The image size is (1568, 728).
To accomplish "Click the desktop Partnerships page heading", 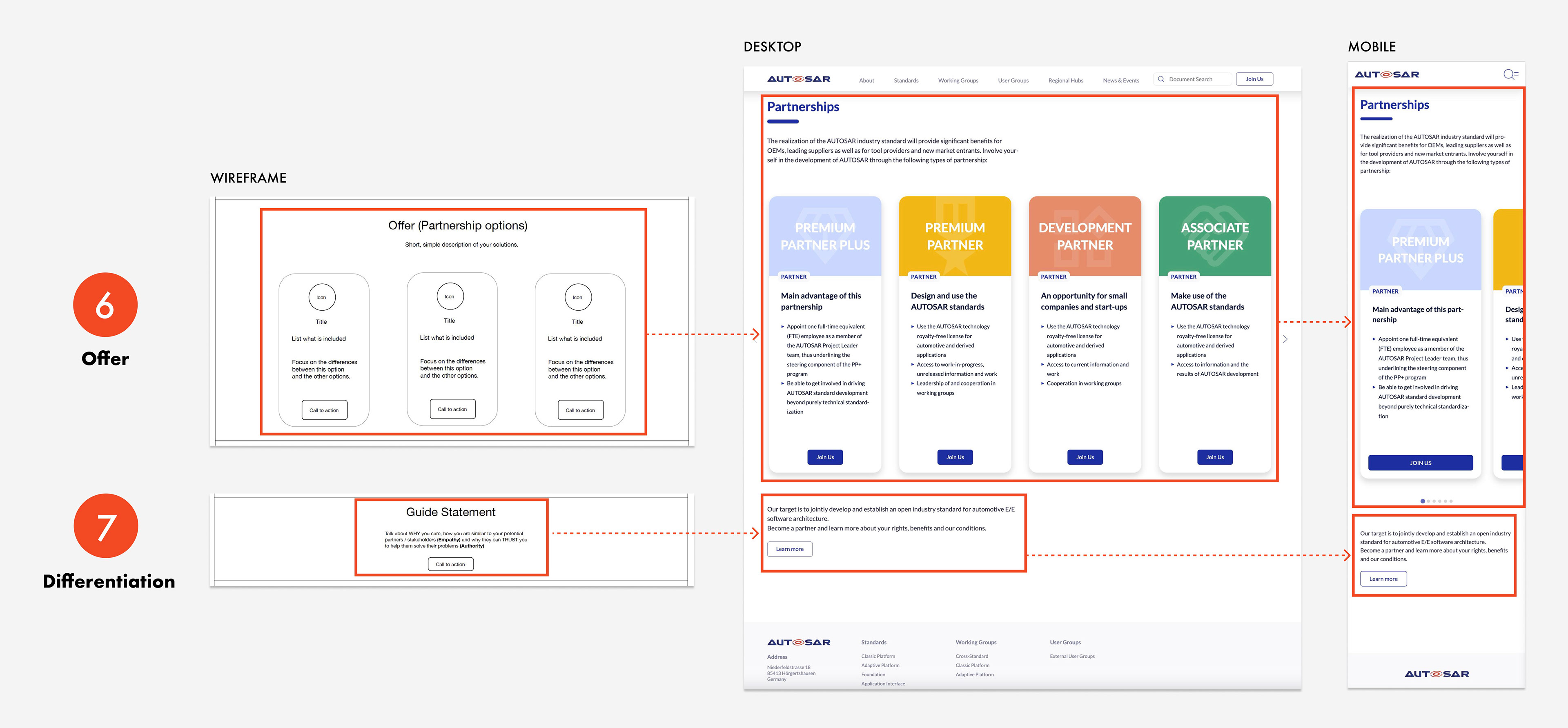I will click(x=803, y=107).
